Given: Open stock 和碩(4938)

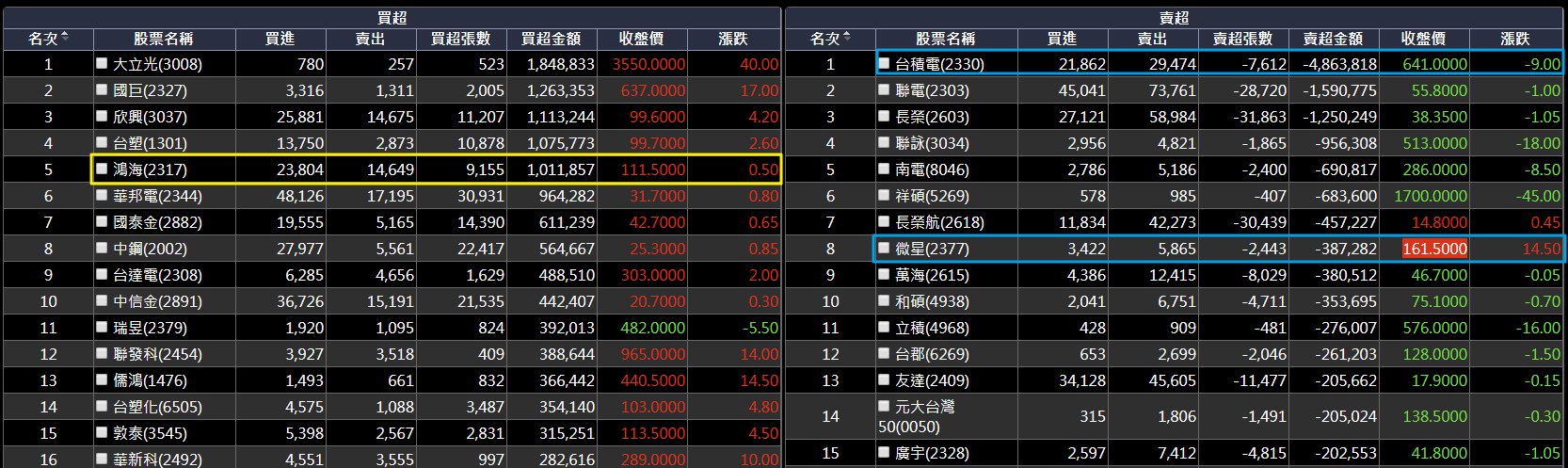Looking at the screenshot, I should click(932, 301).
